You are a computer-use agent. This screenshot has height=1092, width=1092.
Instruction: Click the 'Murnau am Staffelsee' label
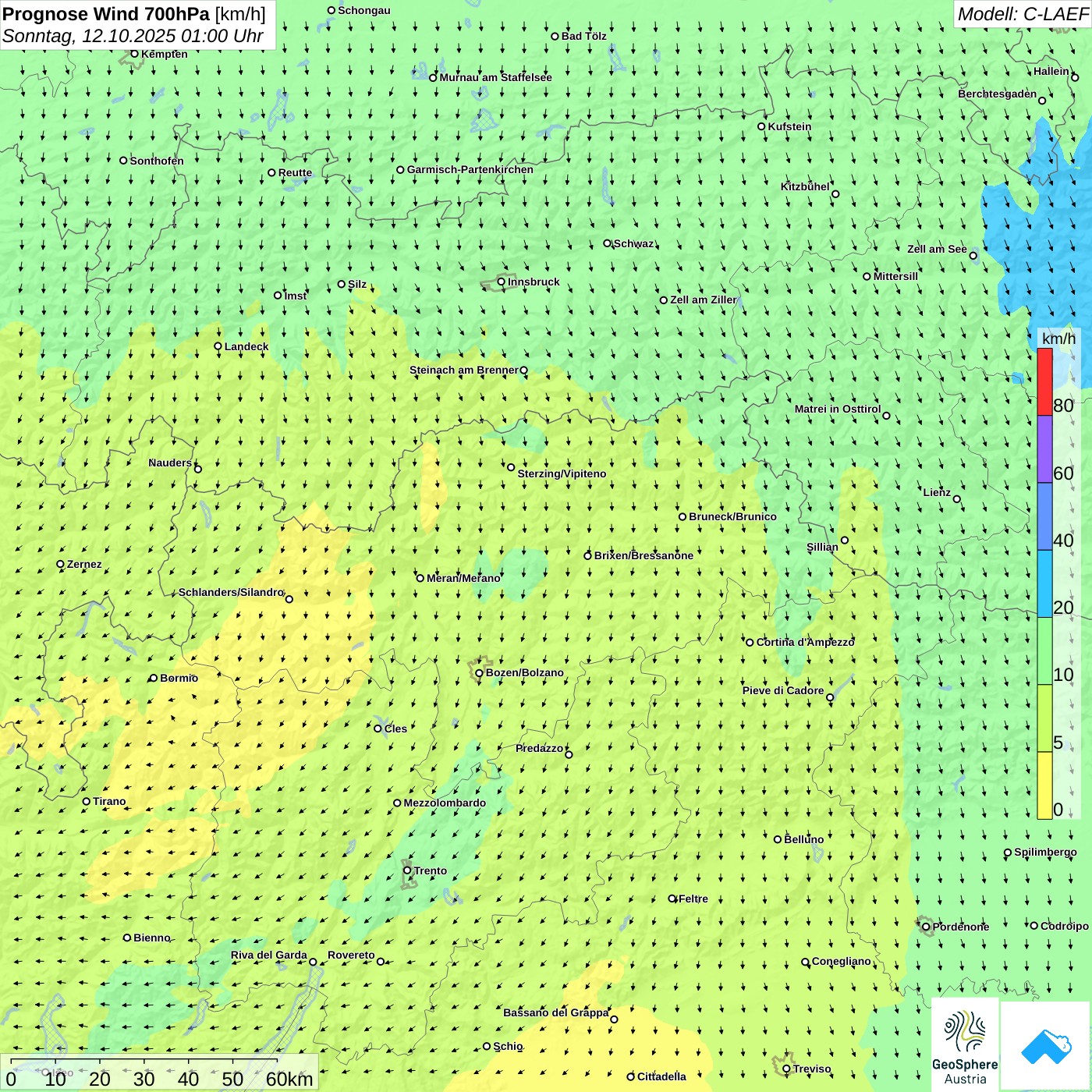pyautogui.click(x=495, y=77)
